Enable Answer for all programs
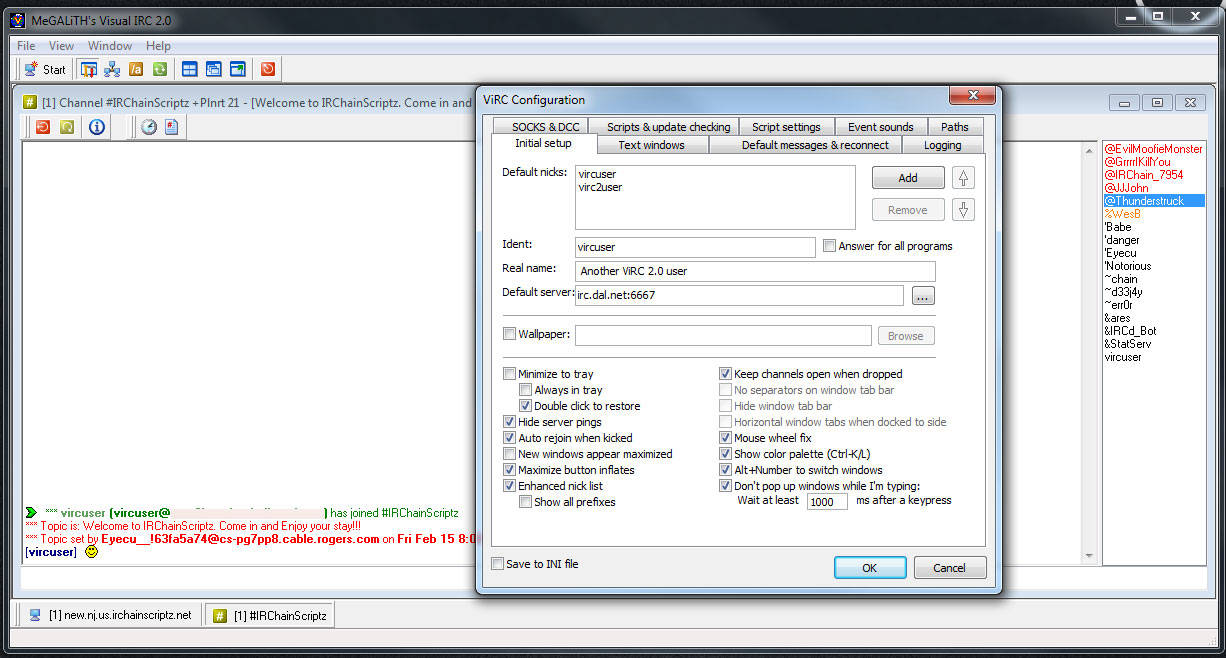The width and height of the screenshot is (1226, 658). click(x=829, y=246)
